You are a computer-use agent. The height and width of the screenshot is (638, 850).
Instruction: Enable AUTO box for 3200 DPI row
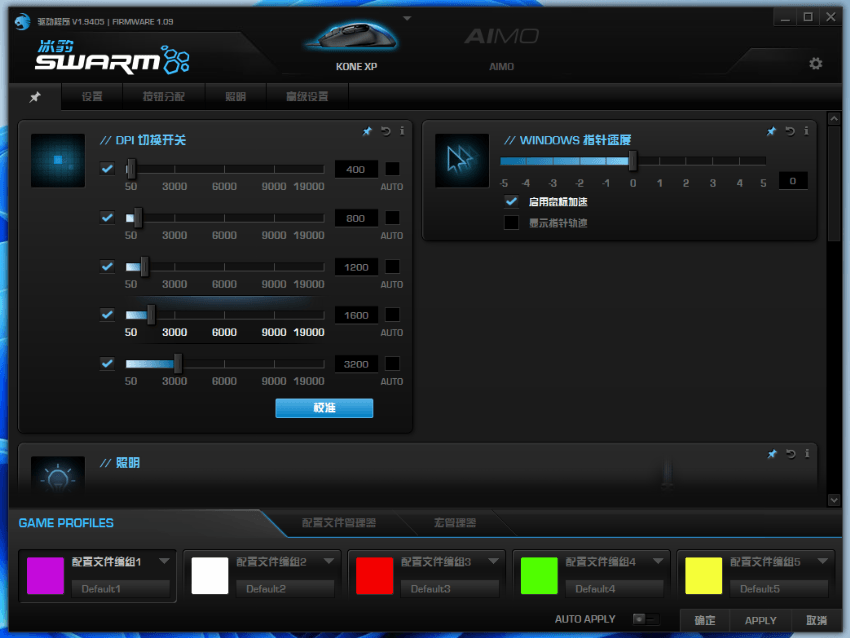click(392, 363)
